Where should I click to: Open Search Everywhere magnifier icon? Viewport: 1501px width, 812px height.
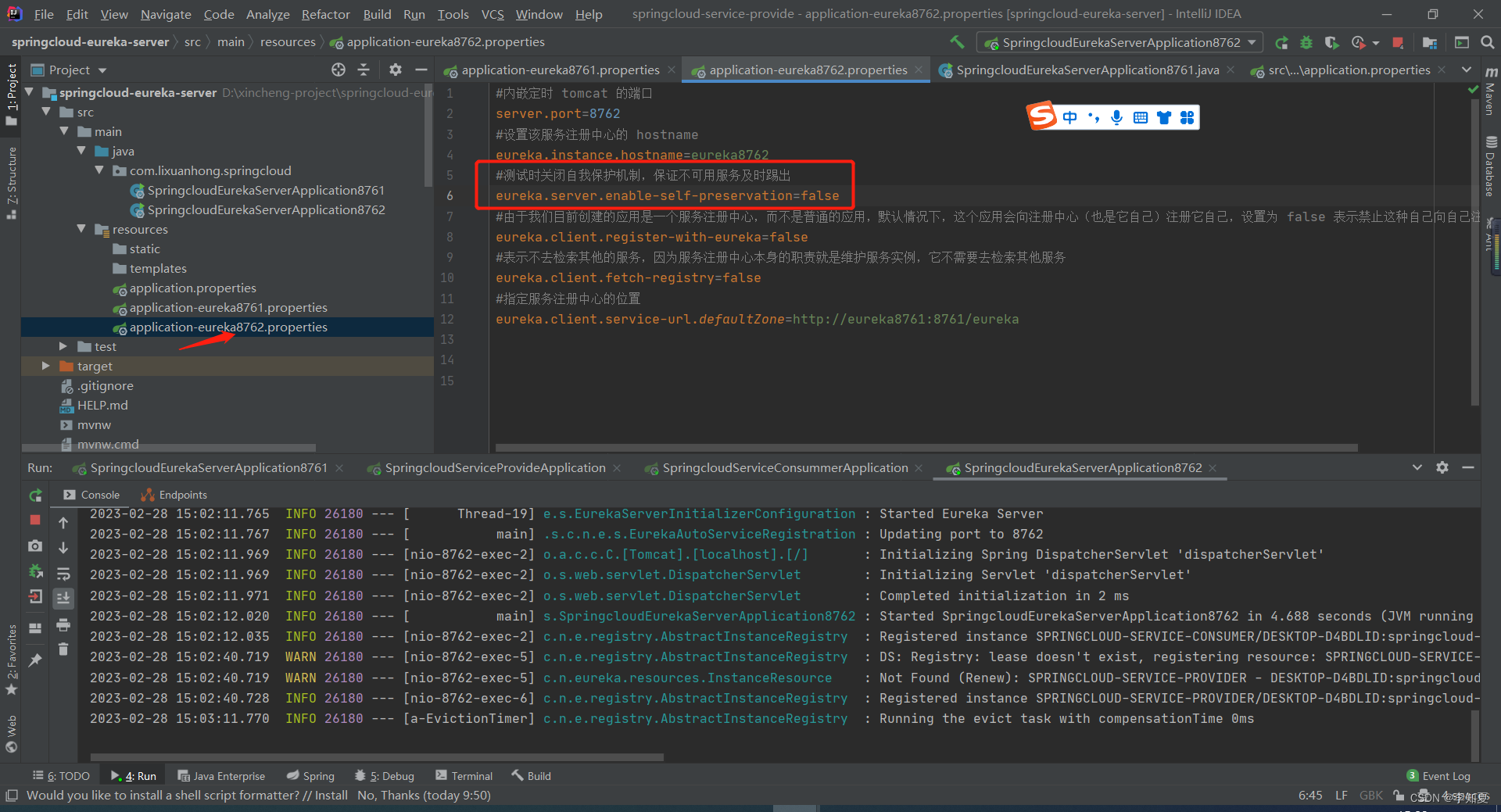[1487, 42]
